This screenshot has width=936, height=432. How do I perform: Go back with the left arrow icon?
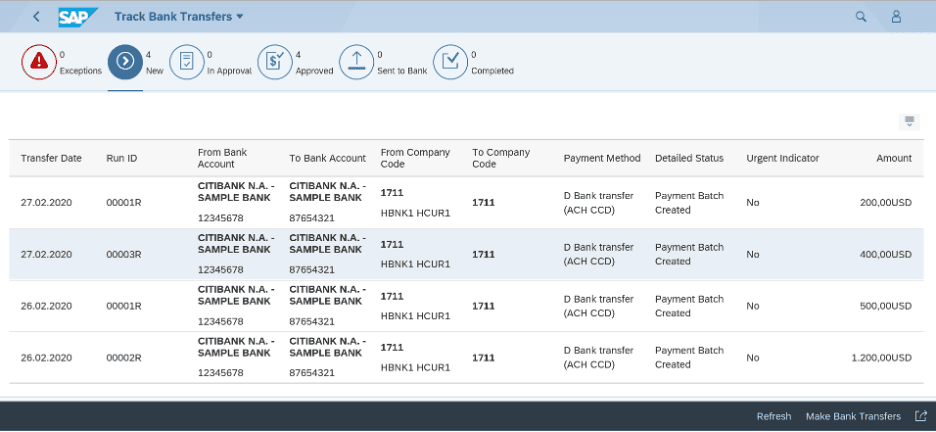(x=36, y=17)
